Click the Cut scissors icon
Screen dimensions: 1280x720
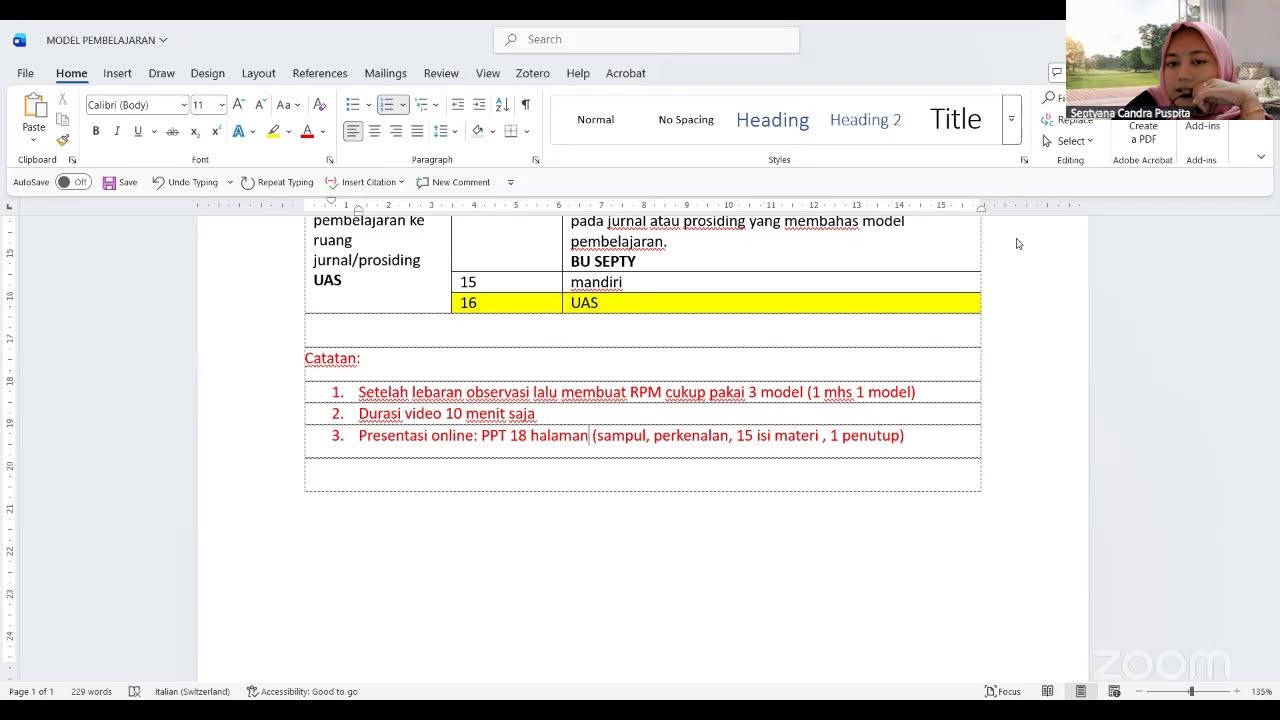click(x=62, y=99)
